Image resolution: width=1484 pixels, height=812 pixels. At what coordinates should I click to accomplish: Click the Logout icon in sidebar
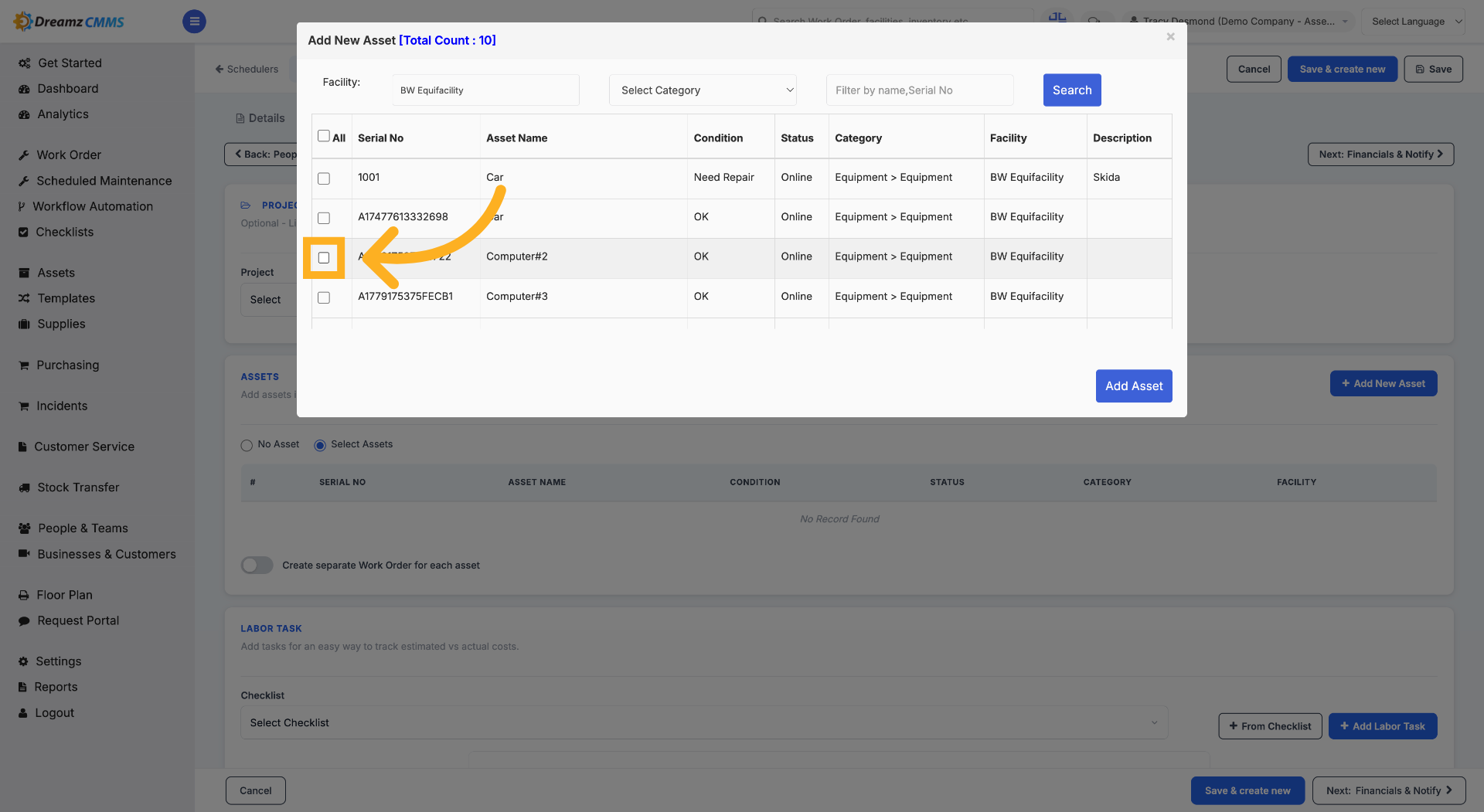tap(23, 714)
